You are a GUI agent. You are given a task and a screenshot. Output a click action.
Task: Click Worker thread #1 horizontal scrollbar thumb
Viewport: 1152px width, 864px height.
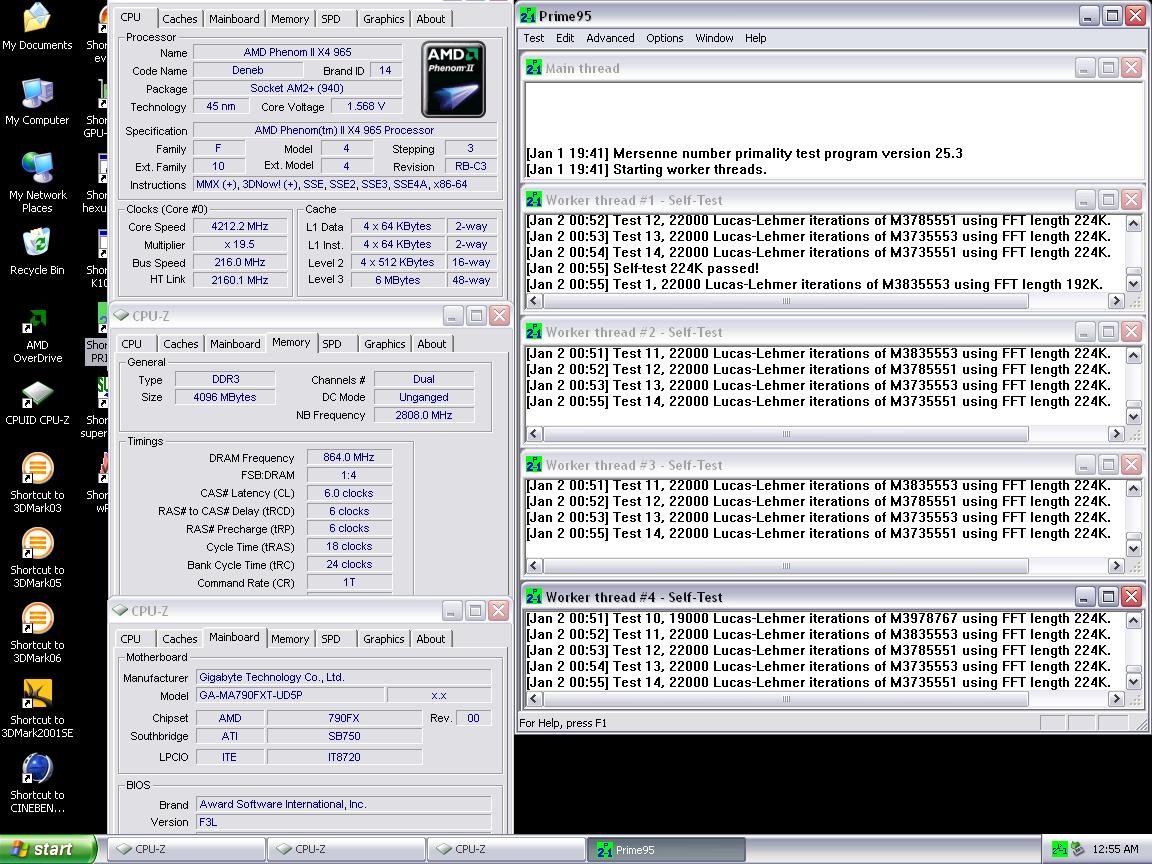pyautogui.click(x=785, y=300)
